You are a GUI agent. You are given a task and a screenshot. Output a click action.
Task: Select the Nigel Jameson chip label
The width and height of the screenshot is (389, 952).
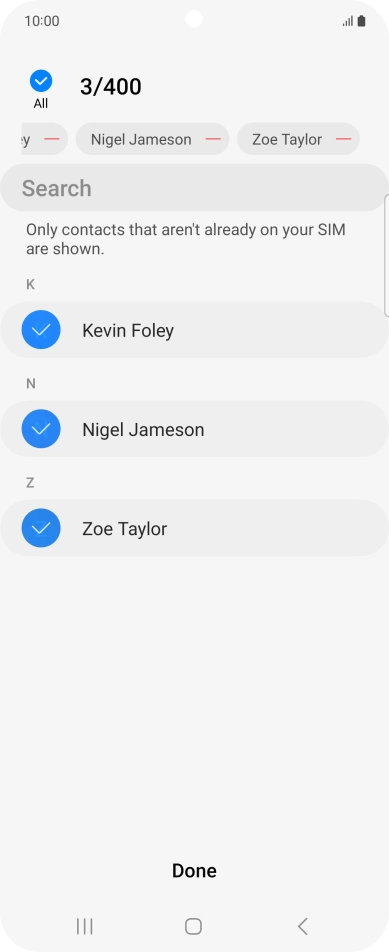coord(141,140)
